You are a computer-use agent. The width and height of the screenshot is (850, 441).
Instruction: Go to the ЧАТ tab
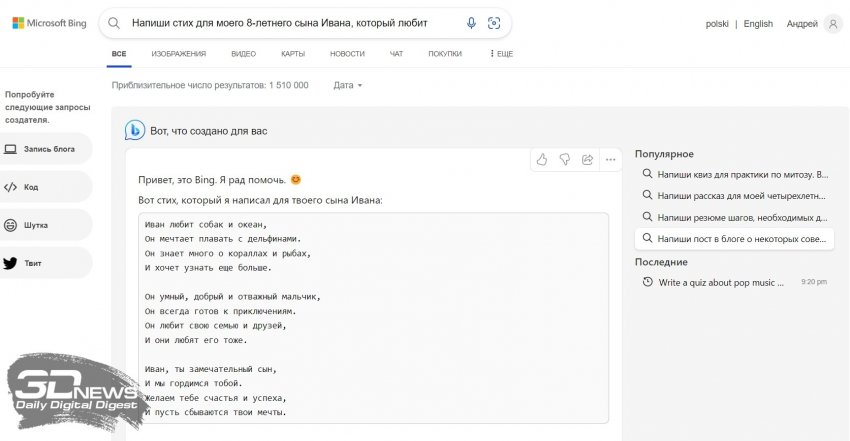[396, 54]
